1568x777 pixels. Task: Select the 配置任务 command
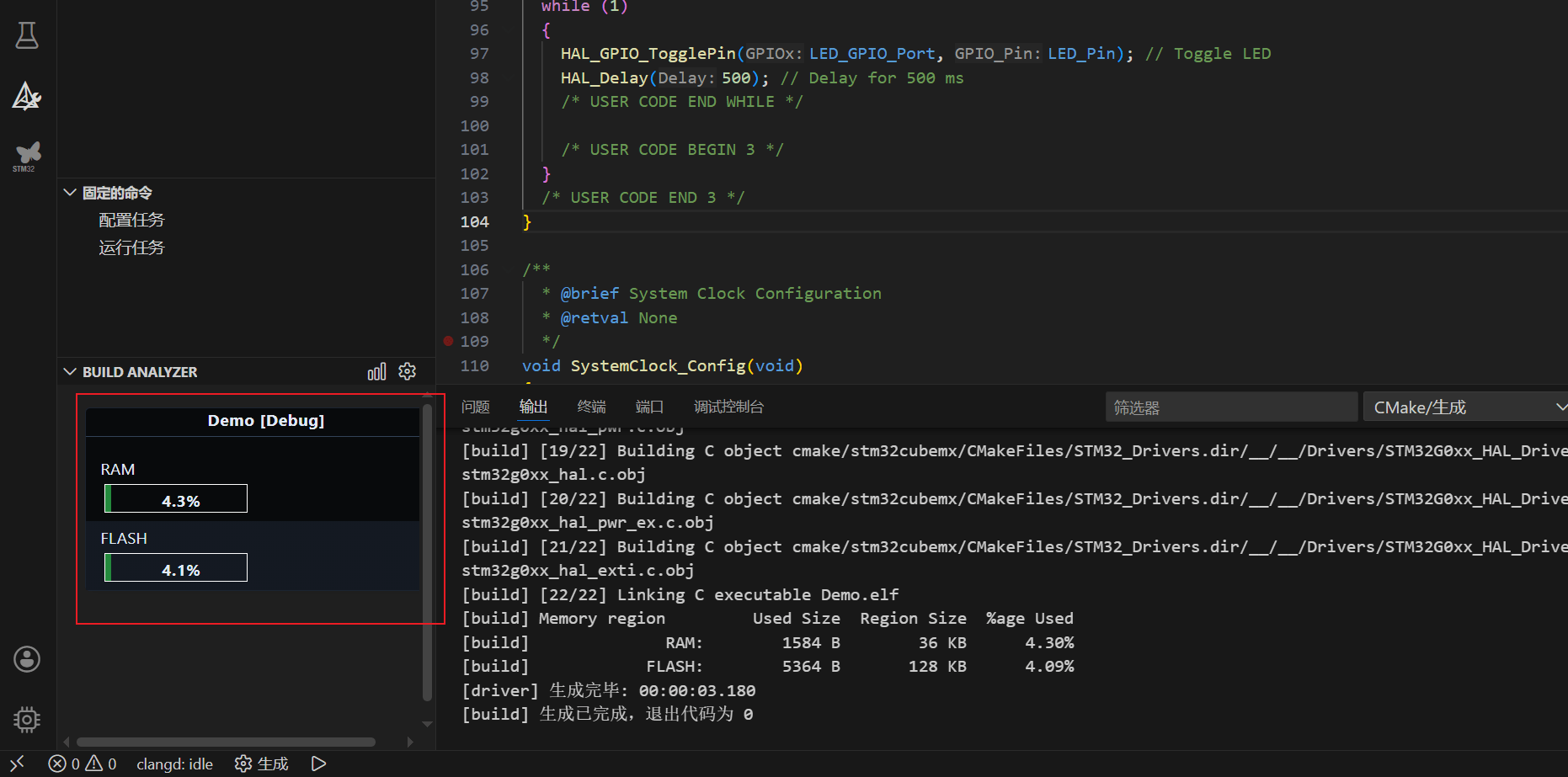131,221
